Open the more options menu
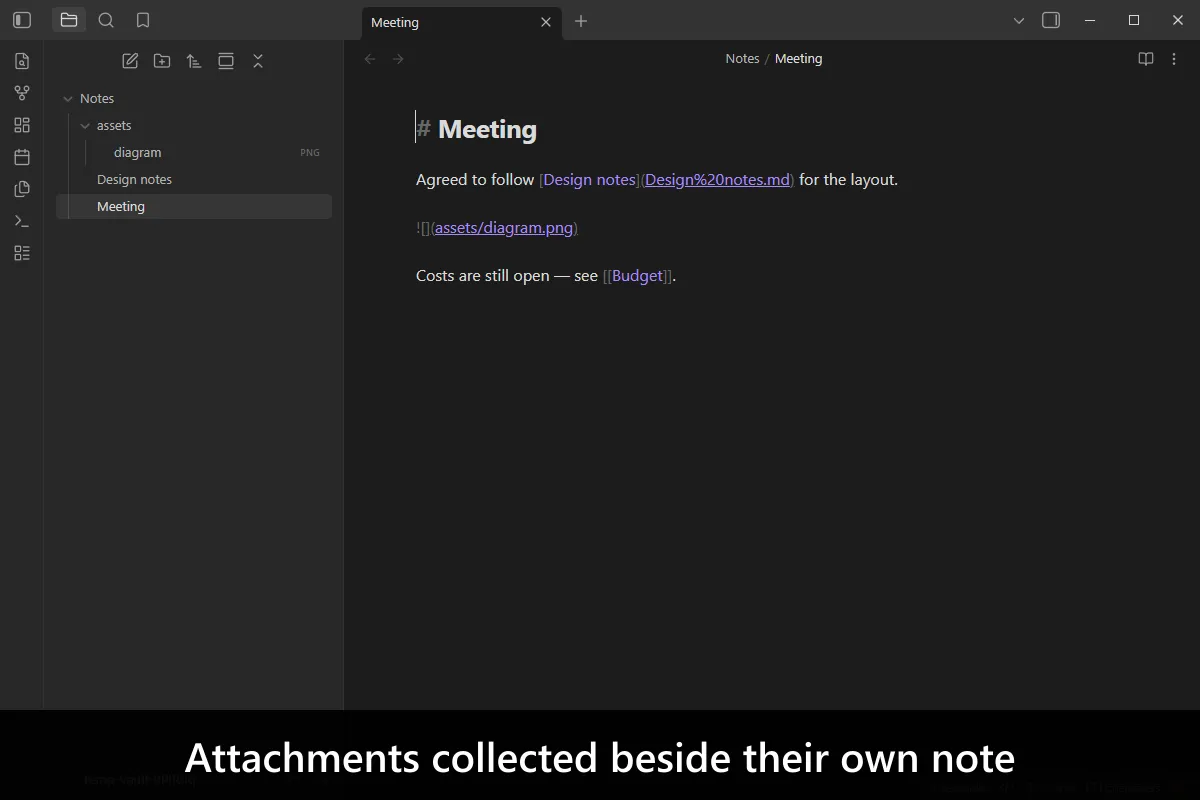 (1174, 59)
